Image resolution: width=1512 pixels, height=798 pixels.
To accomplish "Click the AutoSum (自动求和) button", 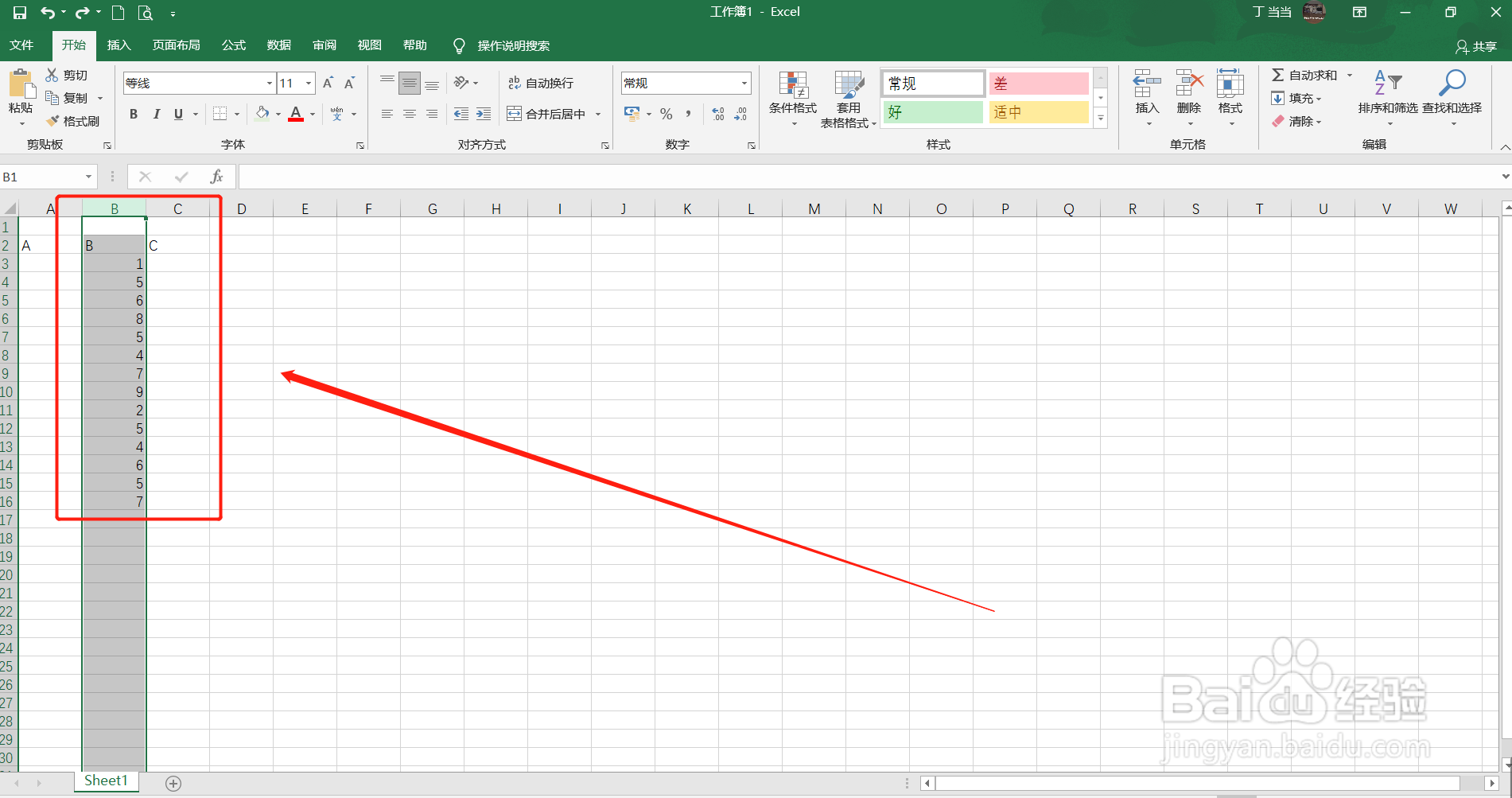I will pyautogui.click(x=1304, y=75).
